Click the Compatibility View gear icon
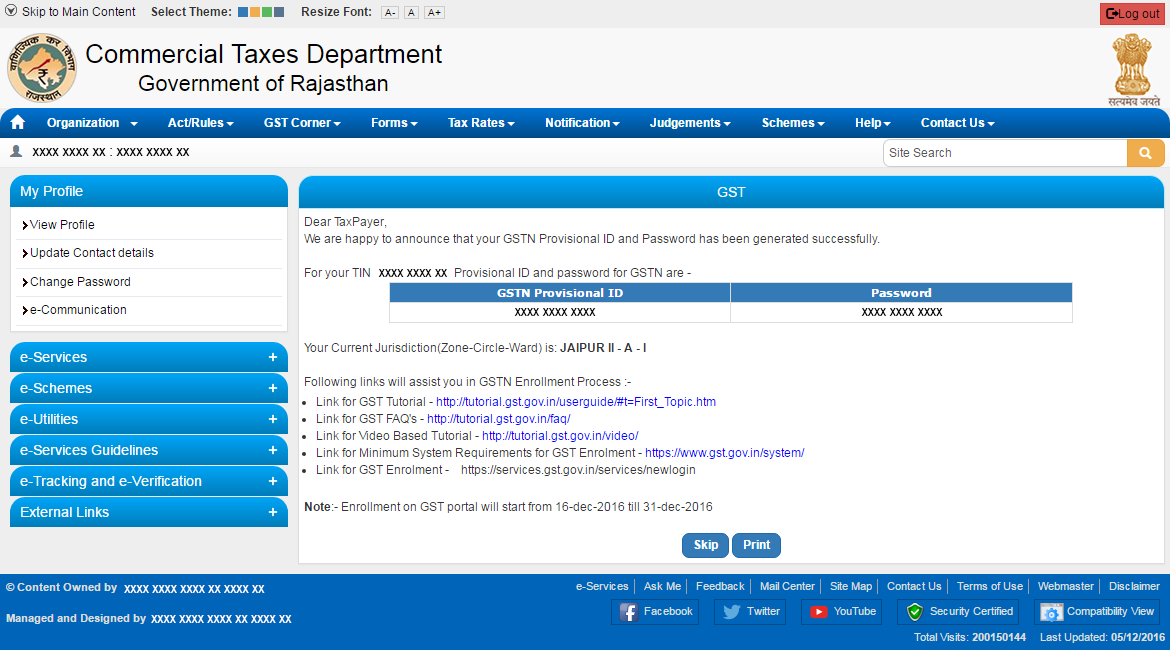Viewport: 1170px width, 650px height. [1051, 612]
